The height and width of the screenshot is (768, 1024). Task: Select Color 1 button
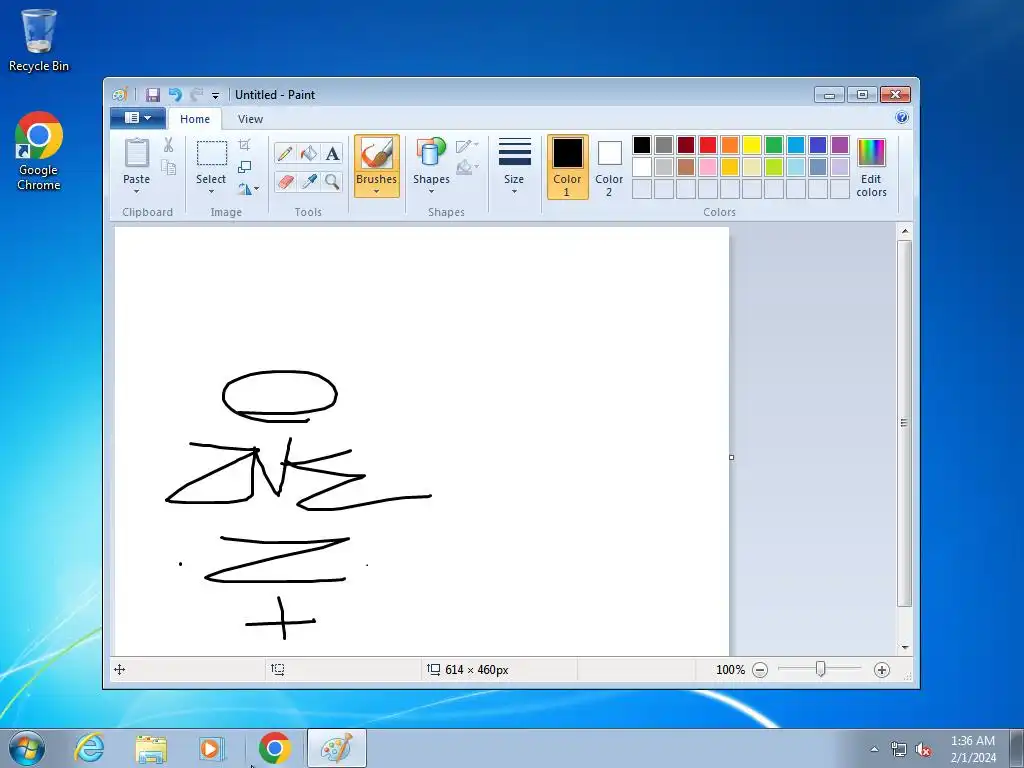[x=568, y=167]
